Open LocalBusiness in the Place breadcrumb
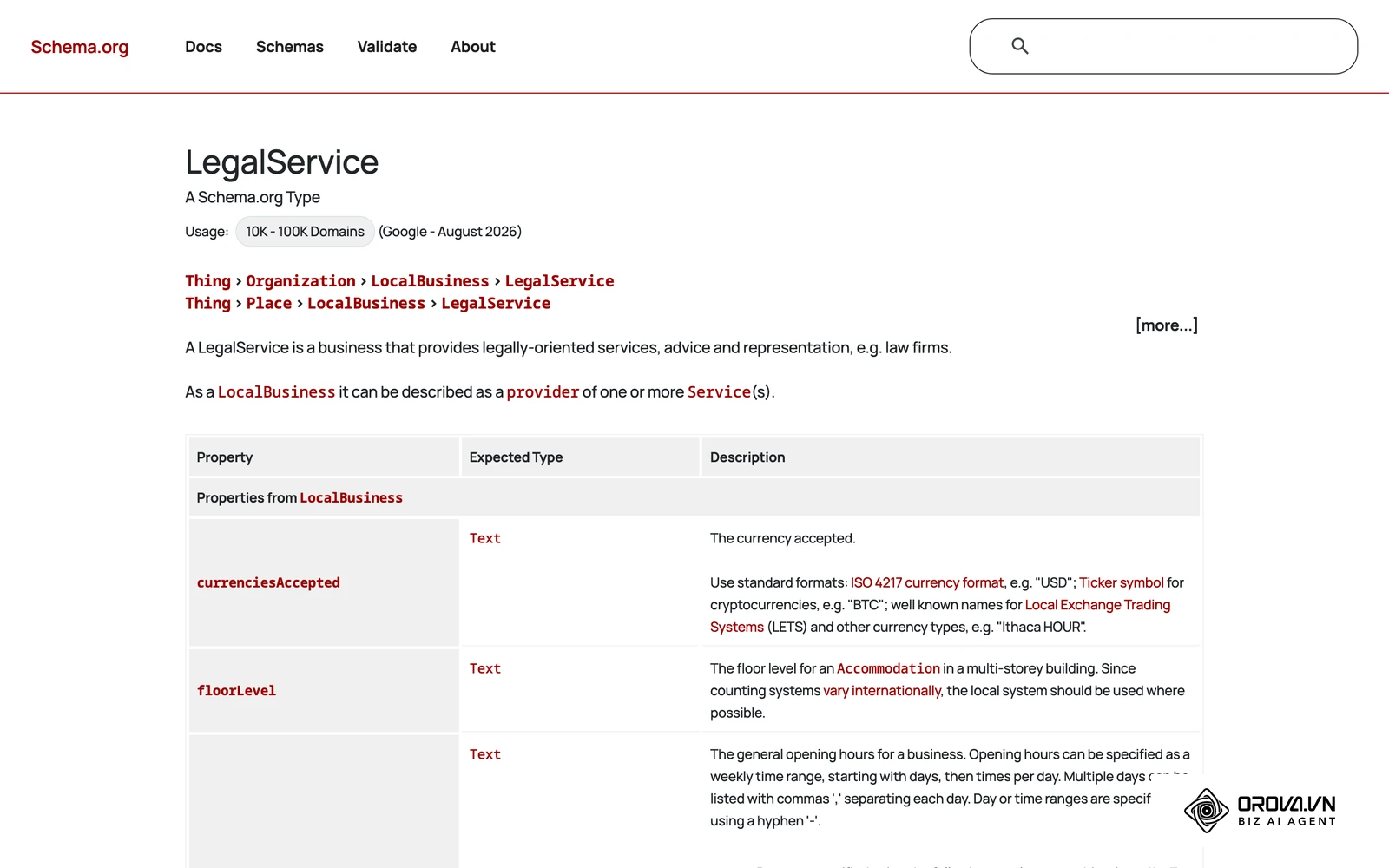1389x868 pixels. (366, 303)
